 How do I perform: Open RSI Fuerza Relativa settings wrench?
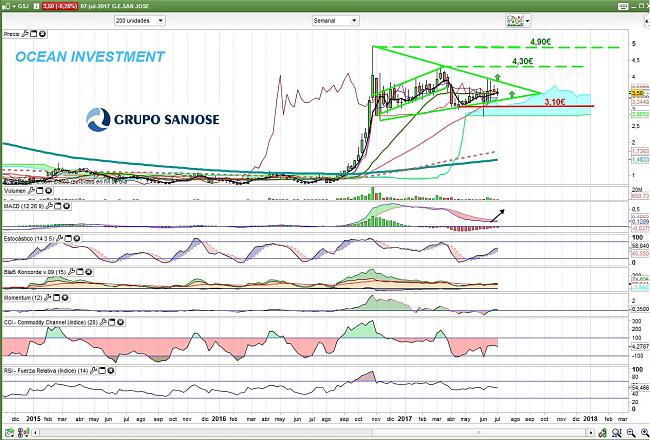(x=93, y=370)
